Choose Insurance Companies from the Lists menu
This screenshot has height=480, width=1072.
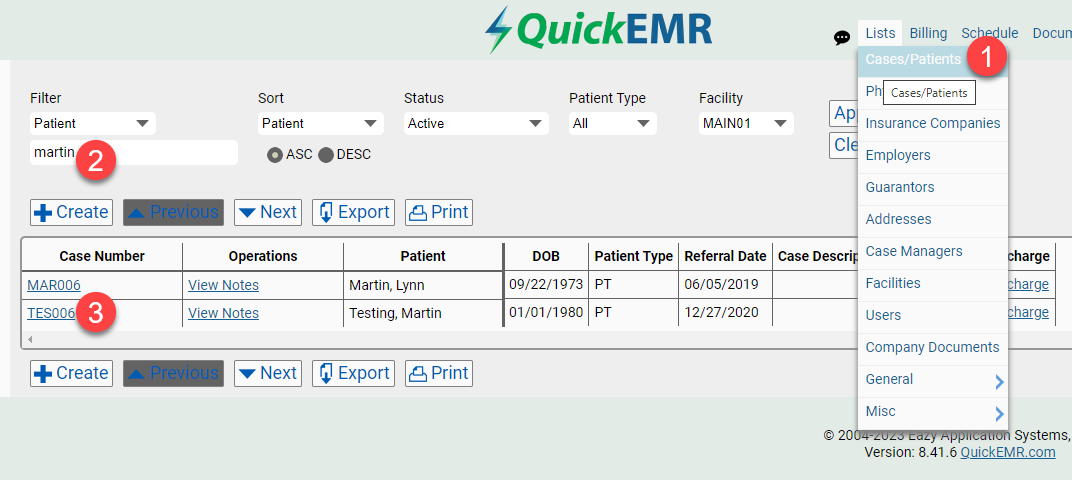933,123
